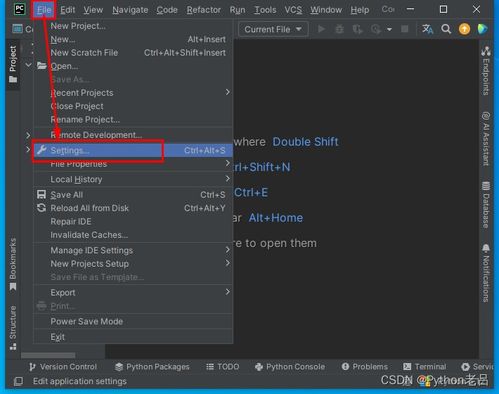Open the Python Console tool window

point(290,367)
